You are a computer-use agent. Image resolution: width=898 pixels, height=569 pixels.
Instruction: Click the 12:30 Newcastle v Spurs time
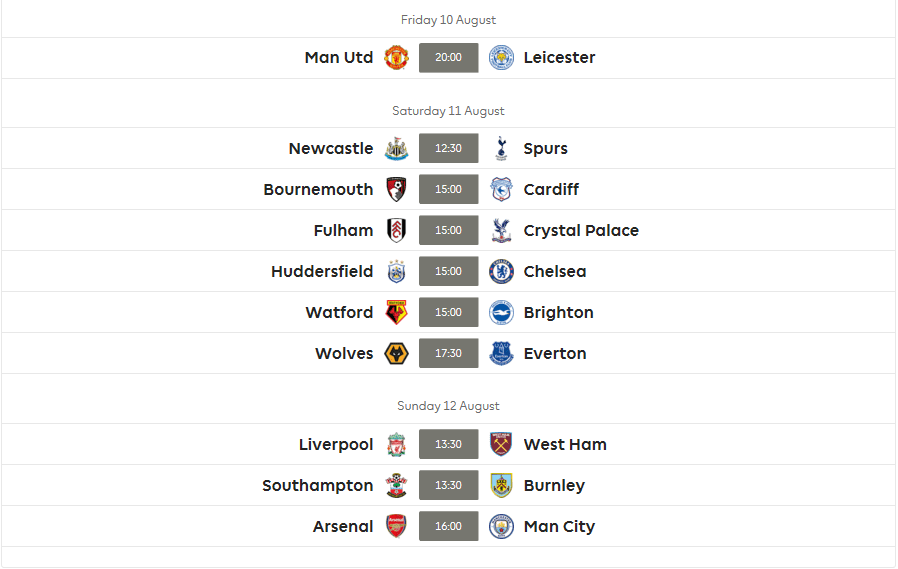point(448,148)
